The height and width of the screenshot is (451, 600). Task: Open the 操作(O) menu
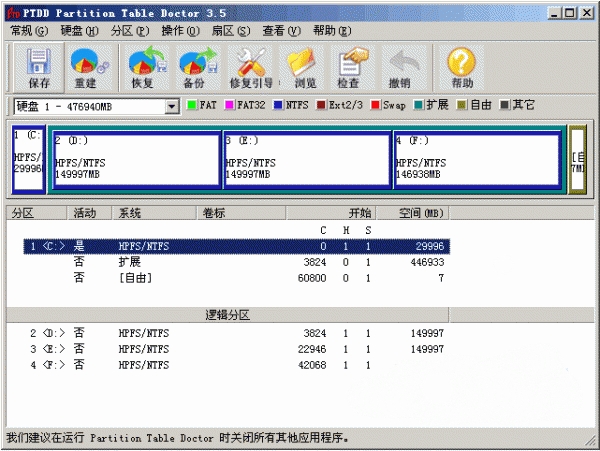point(180,31)
